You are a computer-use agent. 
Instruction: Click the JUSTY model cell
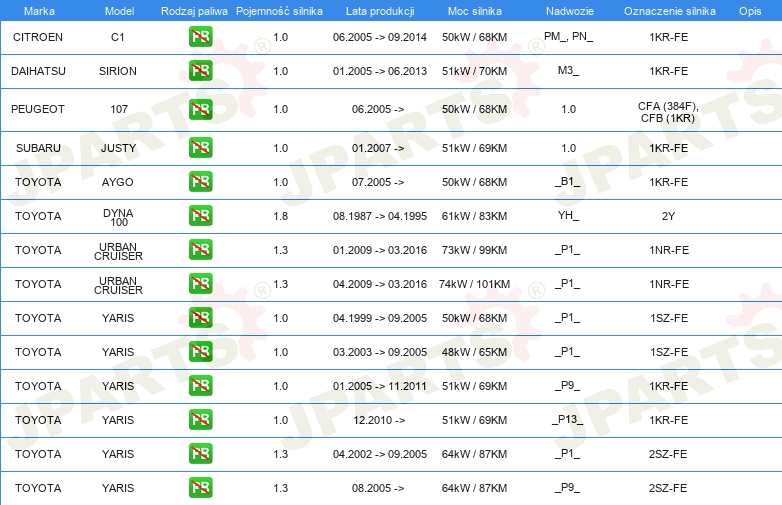[118, 148]
